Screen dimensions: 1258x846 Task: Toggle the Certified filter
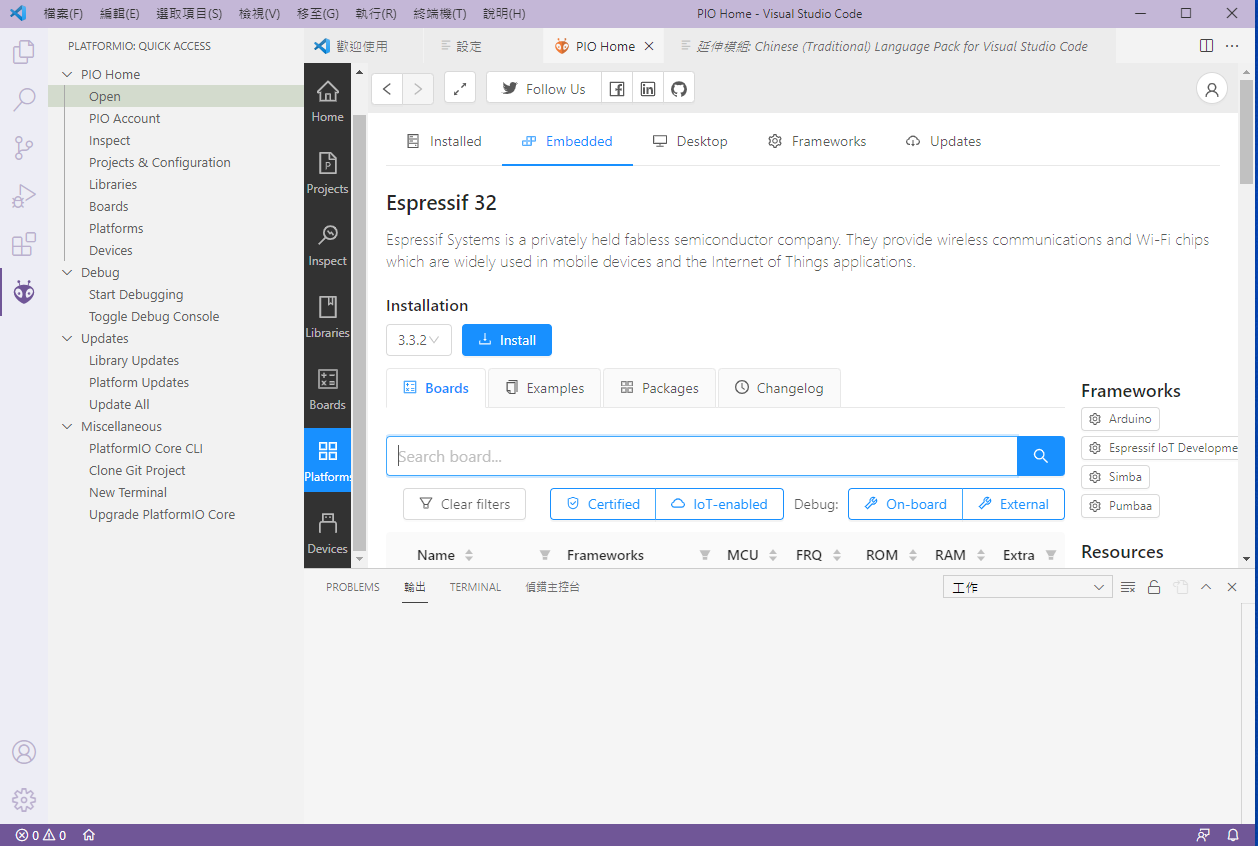(x=603, y=504)
